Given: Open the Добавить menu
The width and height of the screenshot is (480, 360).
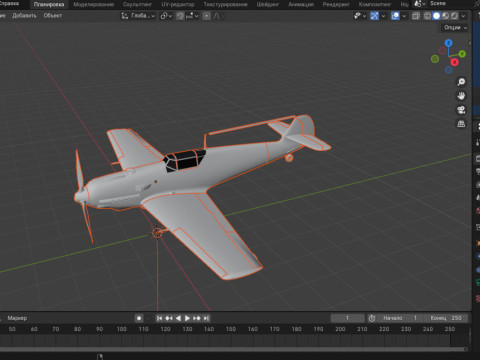Looking at the screenshot, I should (x=24, y=16).
